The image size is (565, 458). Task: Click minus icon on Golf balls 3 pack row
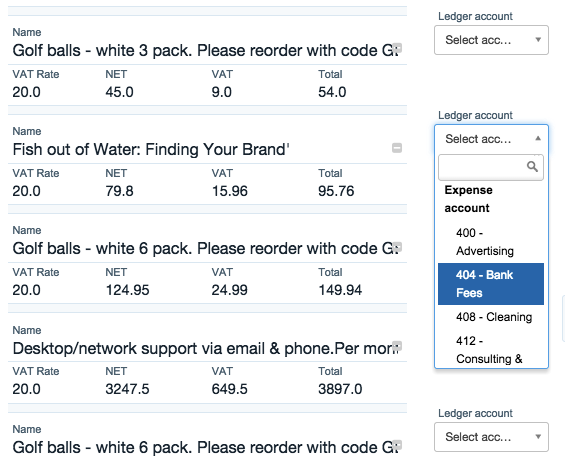pyautogui.click(x=397, y=48)
